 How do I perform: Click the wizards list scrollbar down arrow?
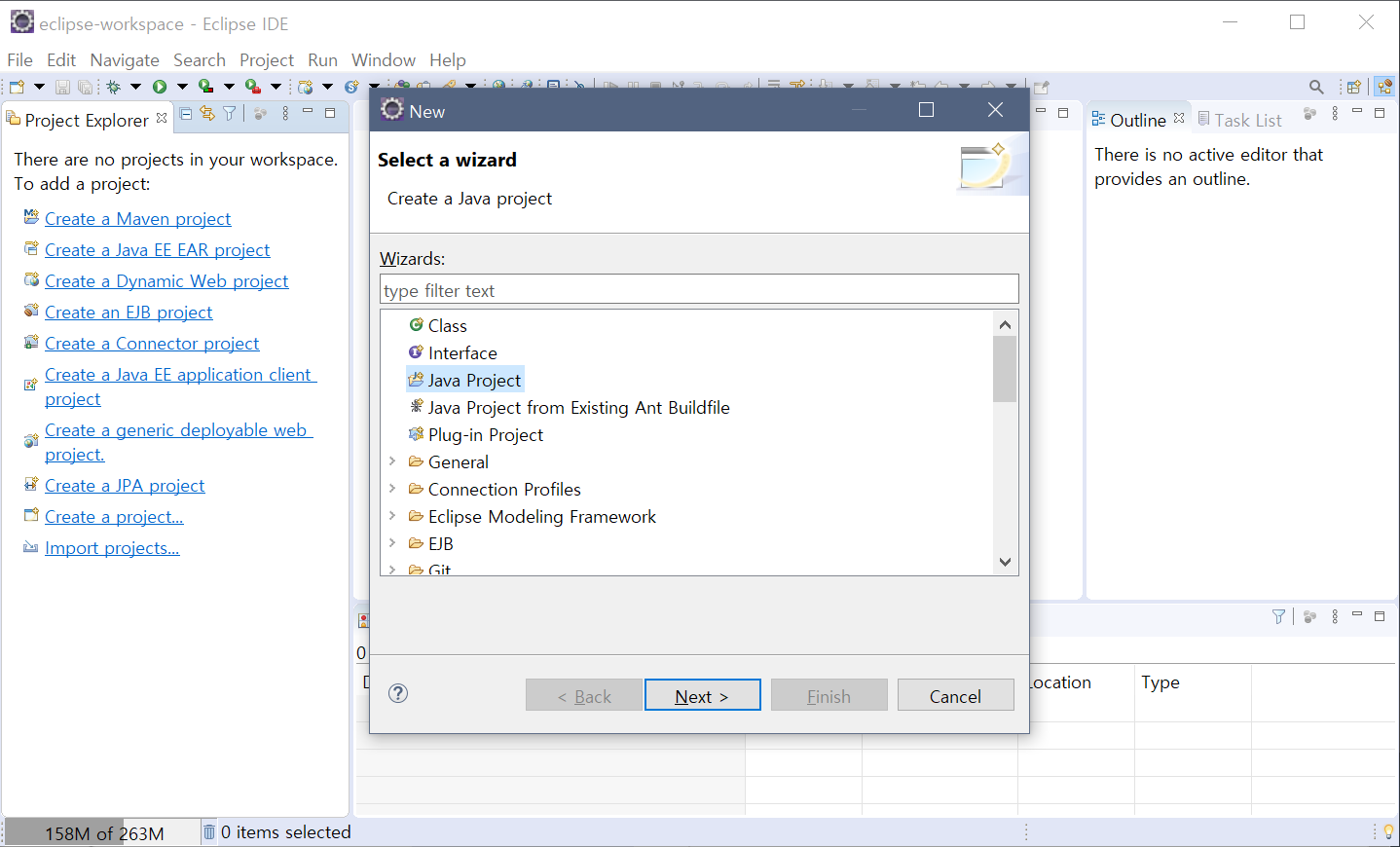coord(1005,562)
